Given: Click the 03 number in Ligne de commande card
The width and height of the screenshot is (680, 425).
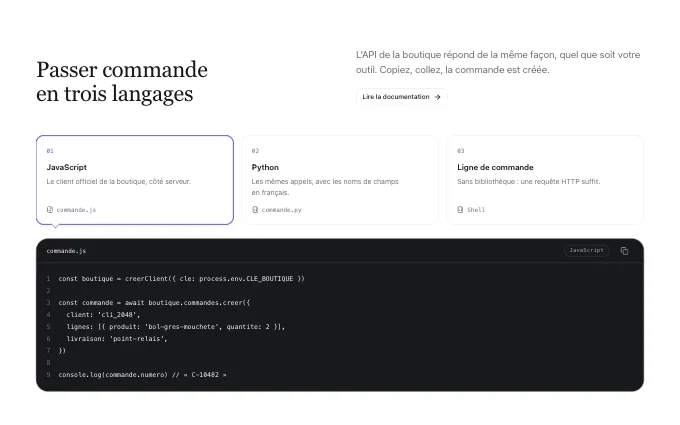Looking at the screenshot, I should [x=461, y=151].
